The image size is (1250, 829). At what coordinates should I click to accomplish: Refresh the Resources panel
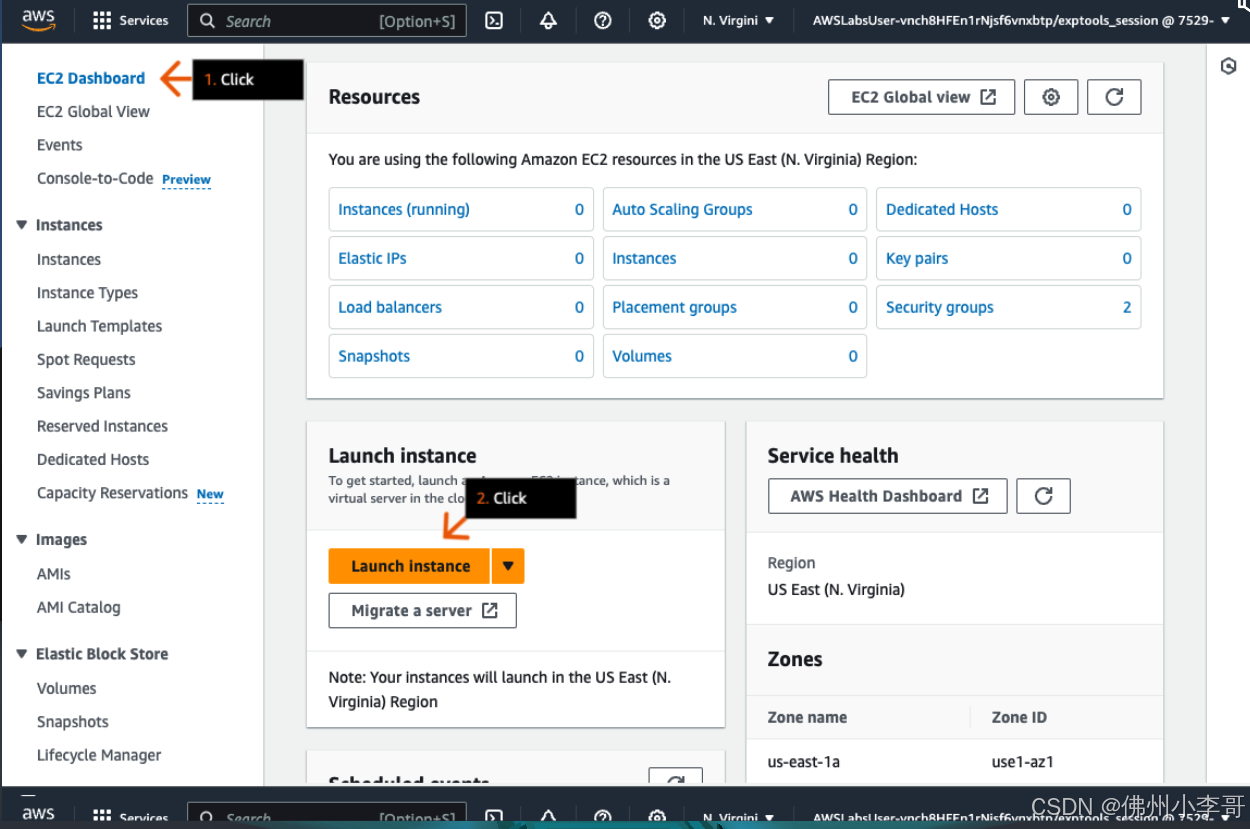(x=1114, y=97)
